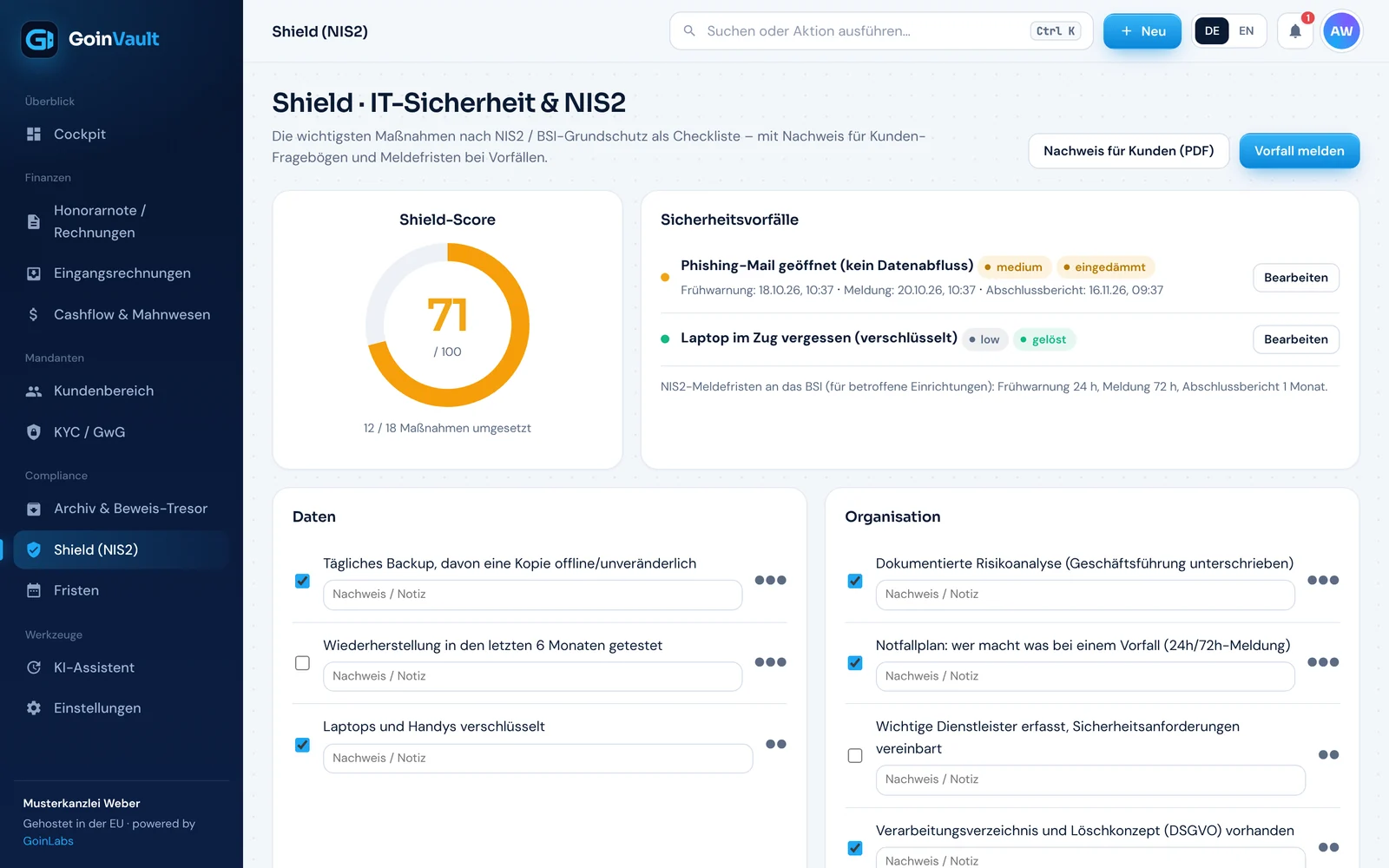Viewport: 1389px width, 868px height.
Task: Uncheck Verarbeitungsverzeichnis und Löschkonzept checkbox
Action: click(x=855, y=848)
